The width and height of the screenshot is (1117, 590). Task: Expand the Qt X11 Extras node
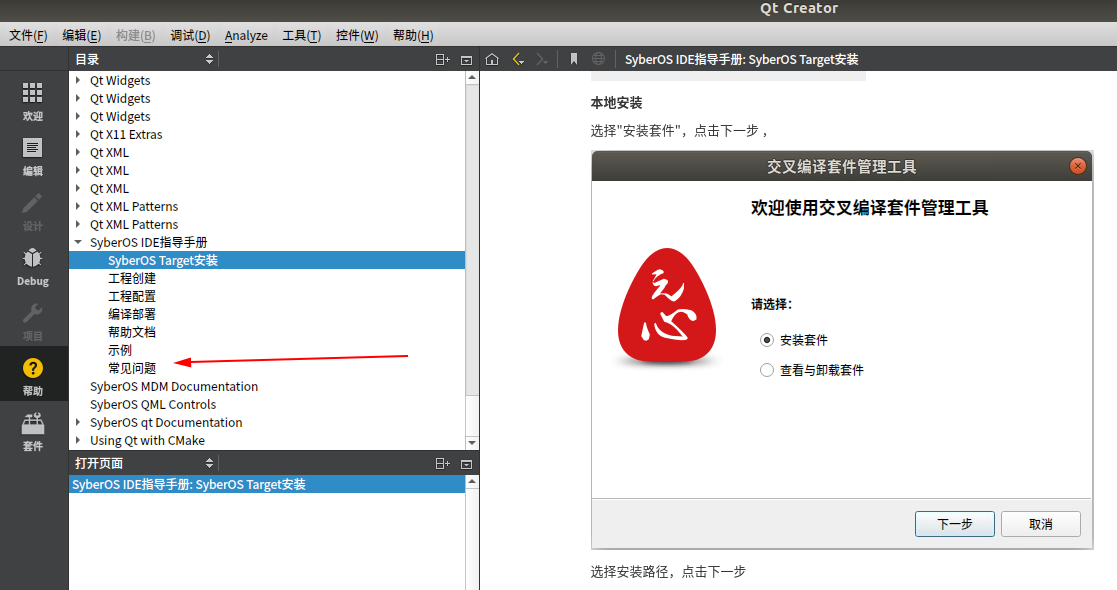click(x=79, y=134)
